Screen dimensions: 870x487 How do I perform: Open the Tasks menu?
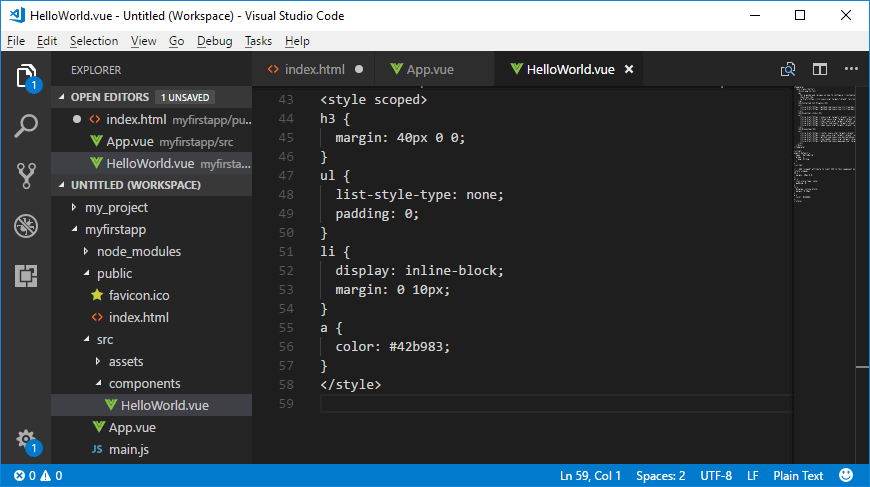pos(258,41)
